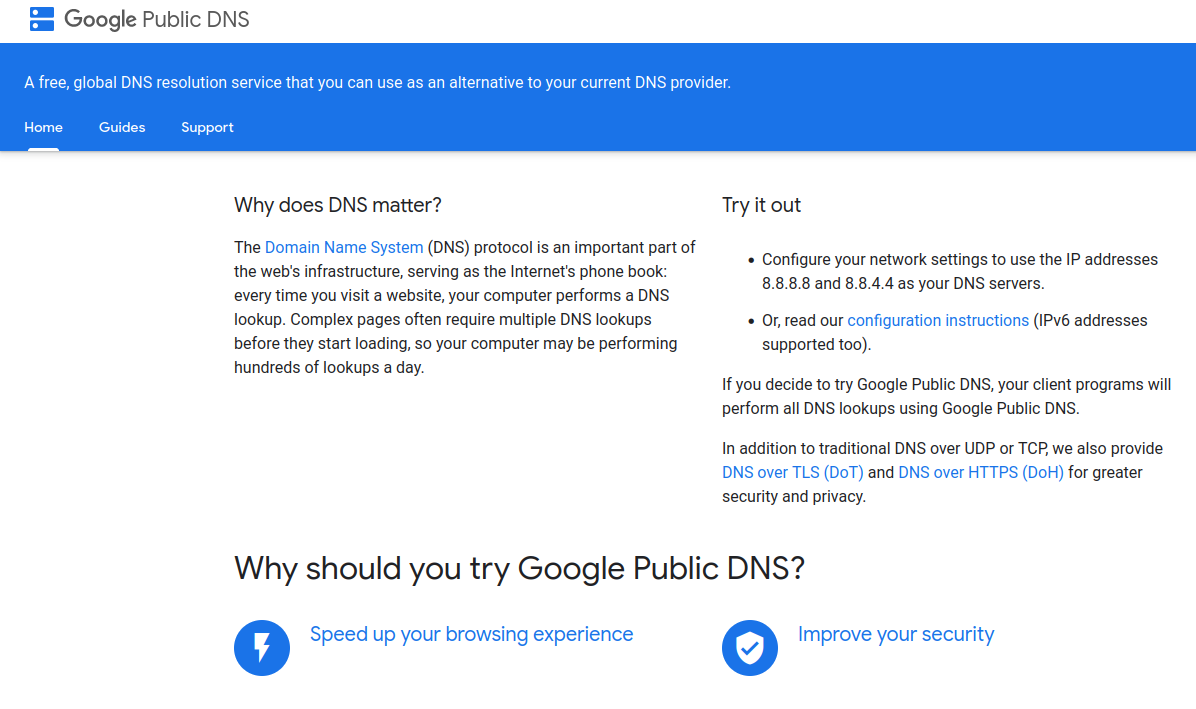
Task: Click the Why does DNS matter heading
Action: [338, 205]
